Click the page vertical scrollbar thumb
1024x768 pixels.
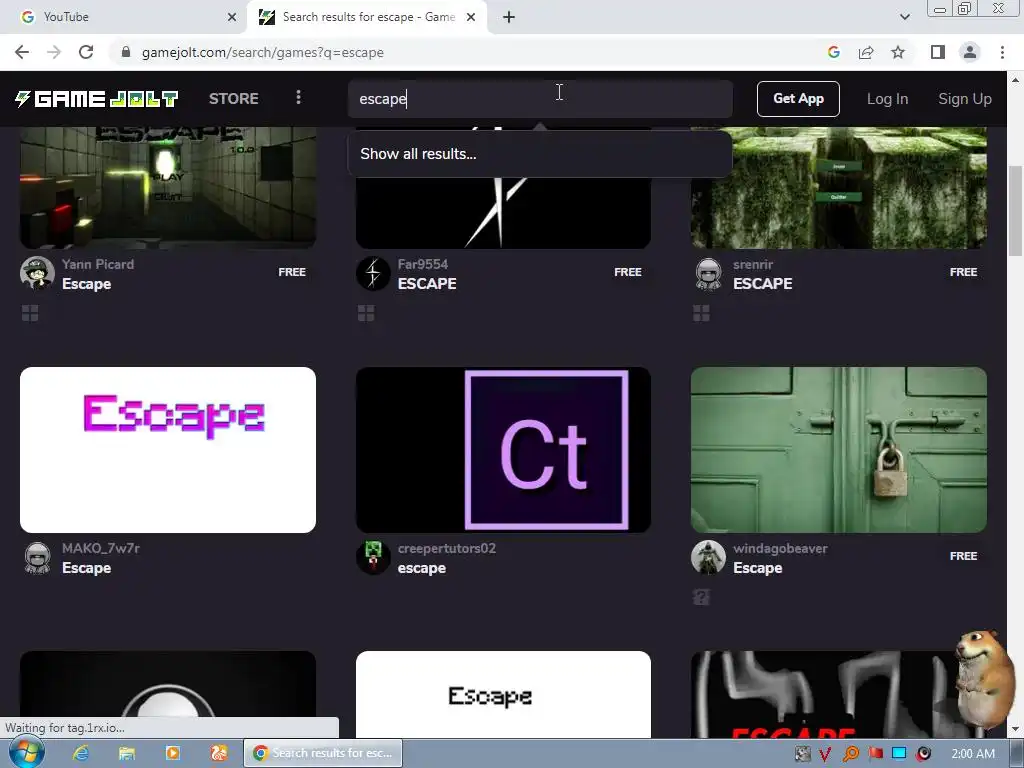[1015, 211]
